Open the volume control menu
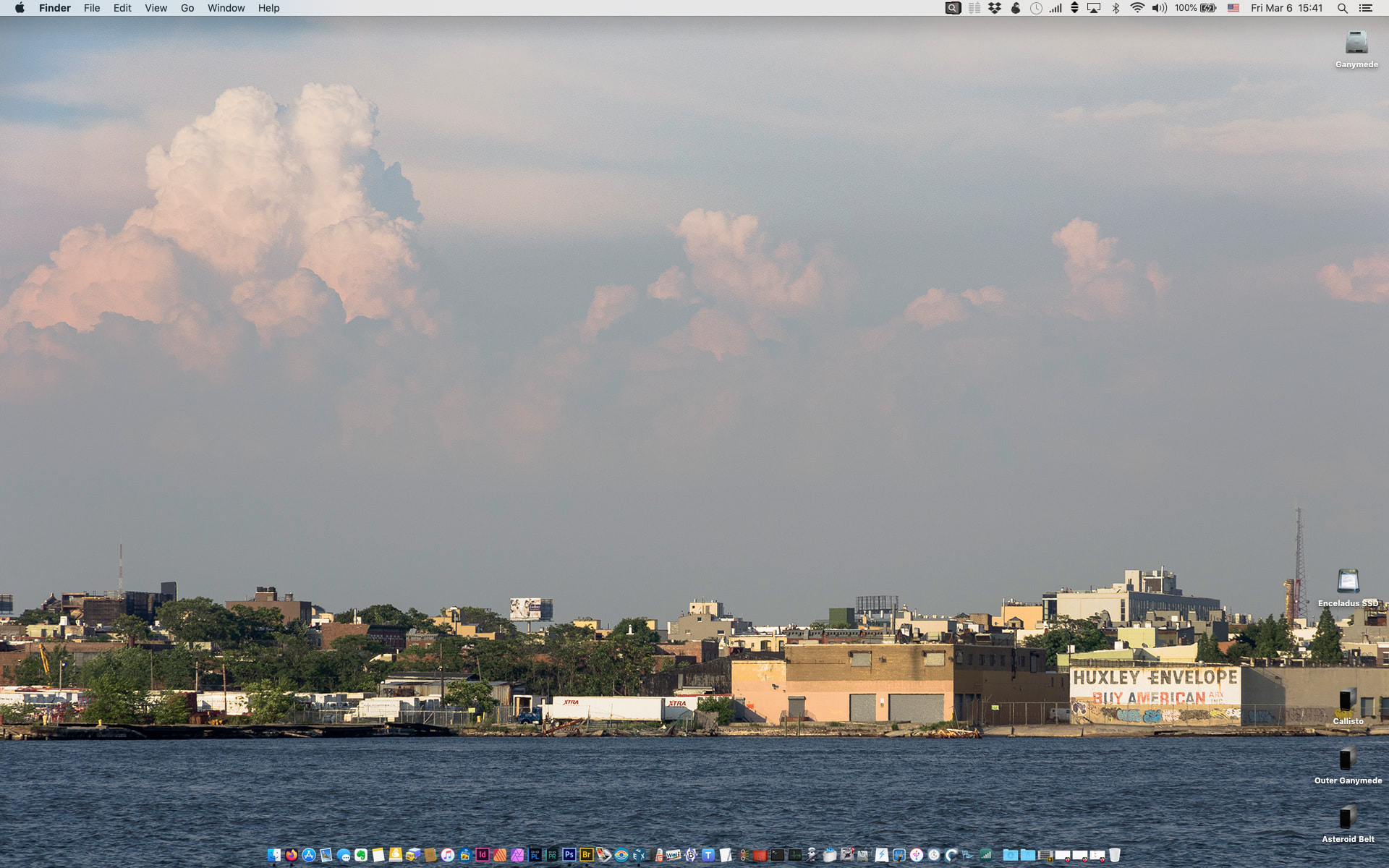This screenshot has height=868, width=1389. (1159, 8)
